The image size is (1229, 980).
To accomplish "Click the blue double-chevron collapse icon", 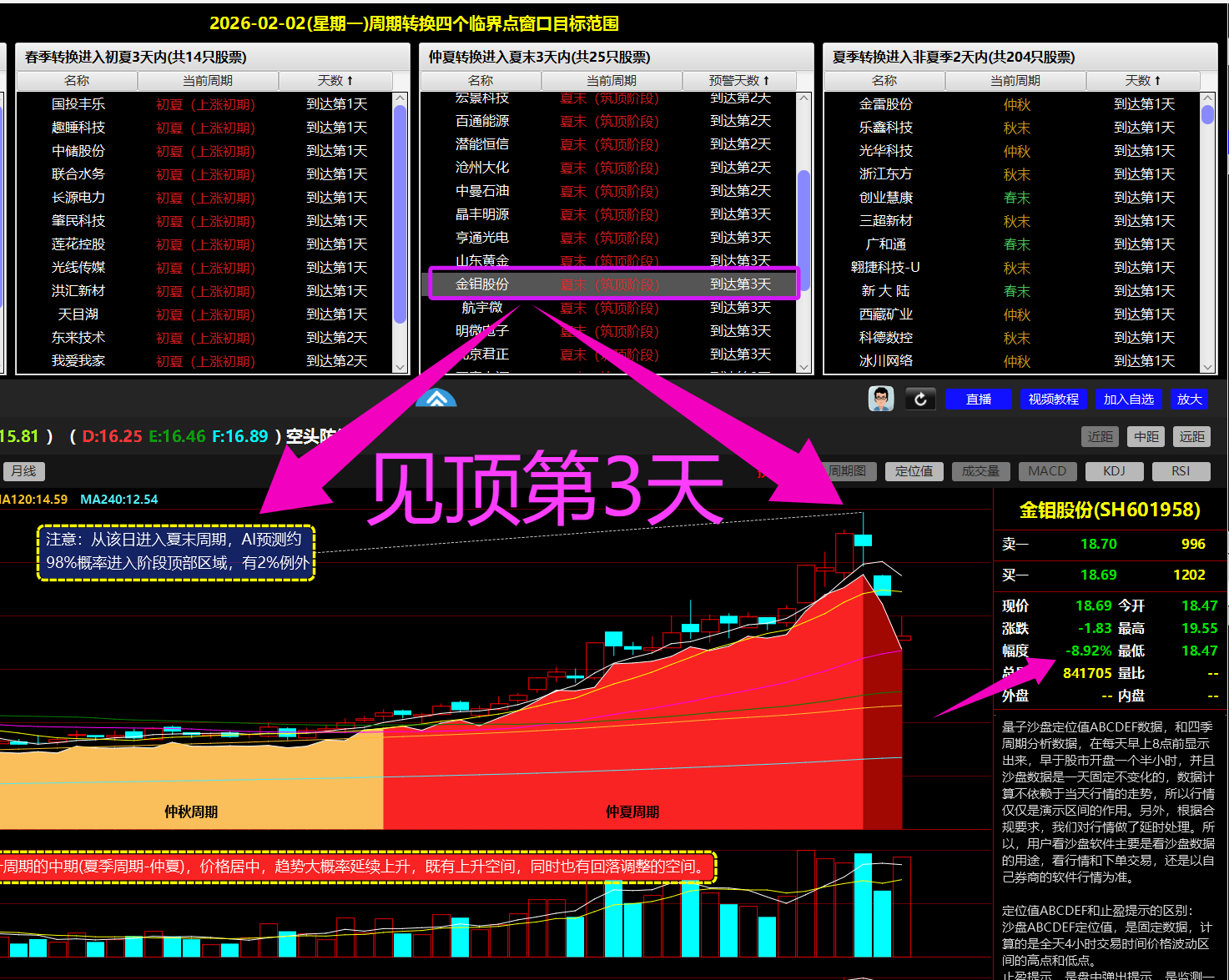I will point(436,399).
